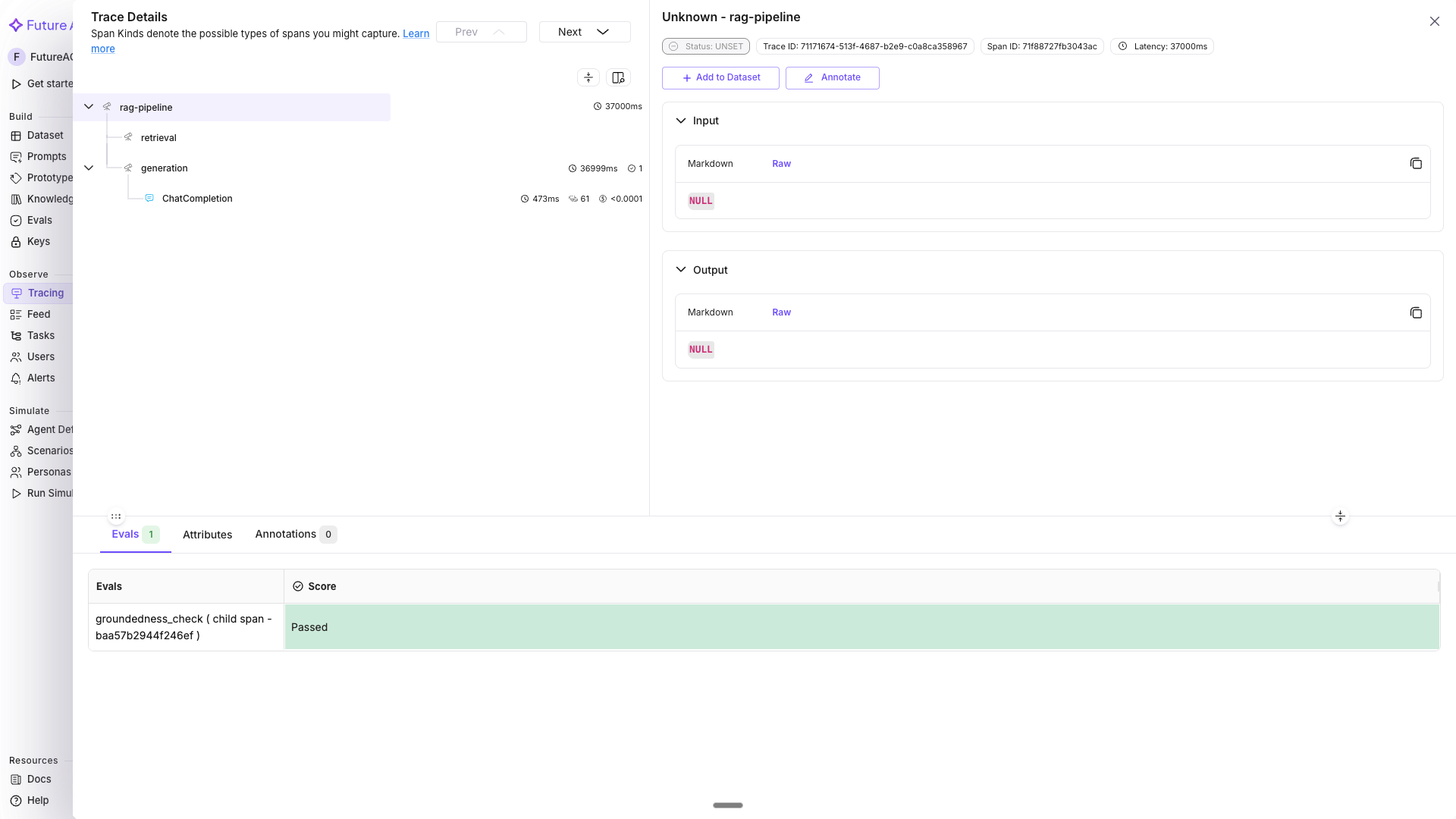Click the Evals icon under Build
Screen dimensions: 1456x819
click(x=17, y=220)
